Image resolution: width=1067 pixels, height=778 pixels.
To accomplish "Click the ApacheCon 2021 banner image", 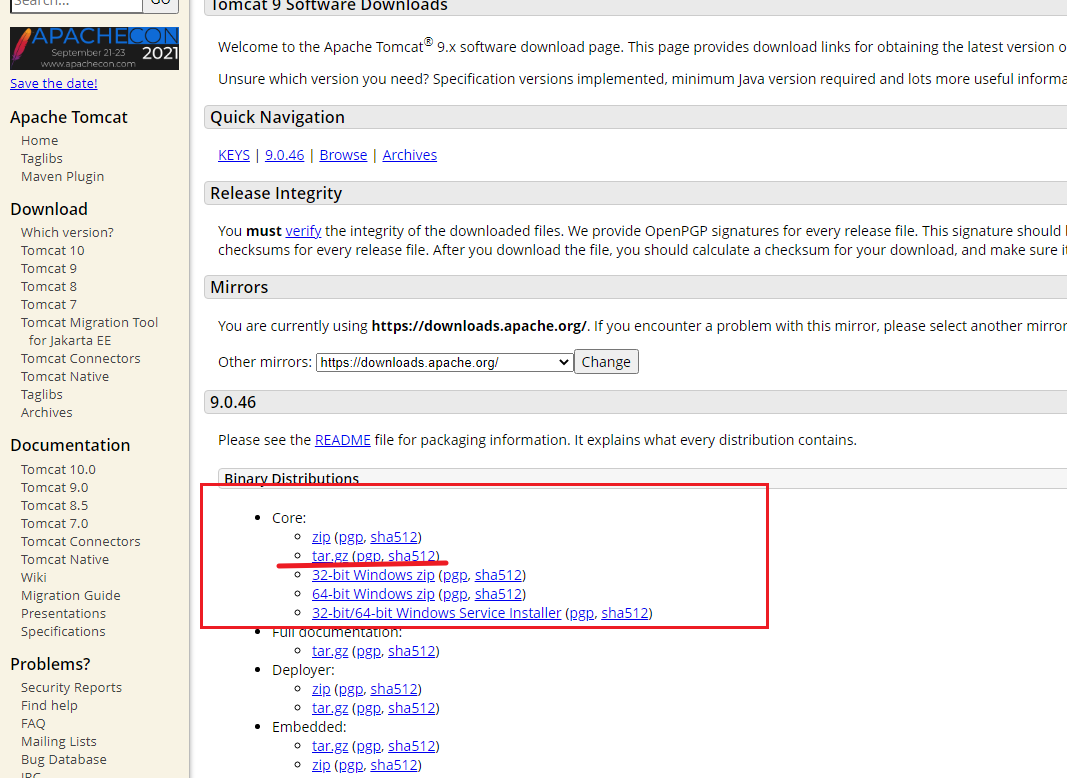I will tap(94, 47).
